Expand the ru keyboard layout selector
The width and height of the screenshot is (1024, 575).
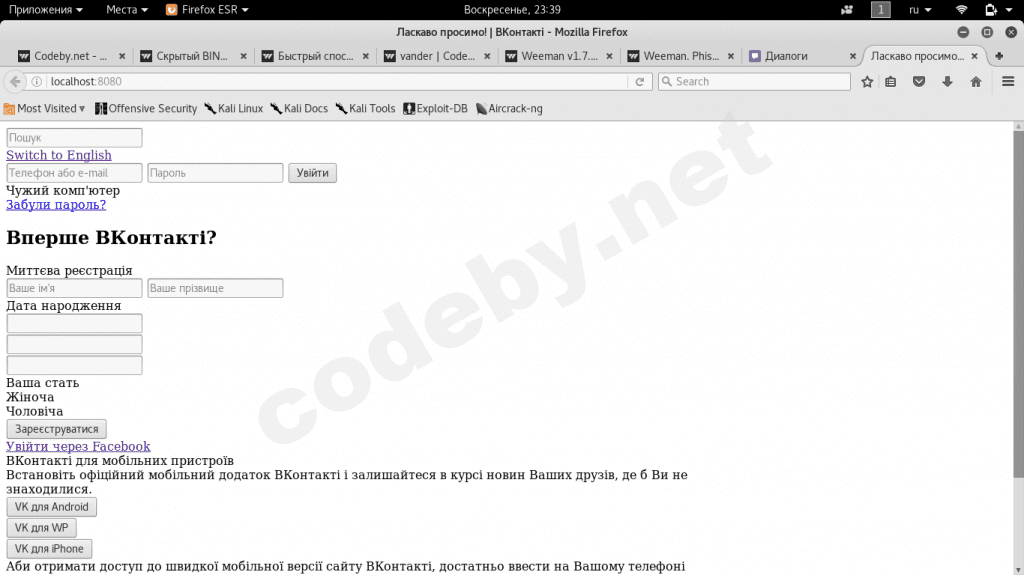[920, 10]
